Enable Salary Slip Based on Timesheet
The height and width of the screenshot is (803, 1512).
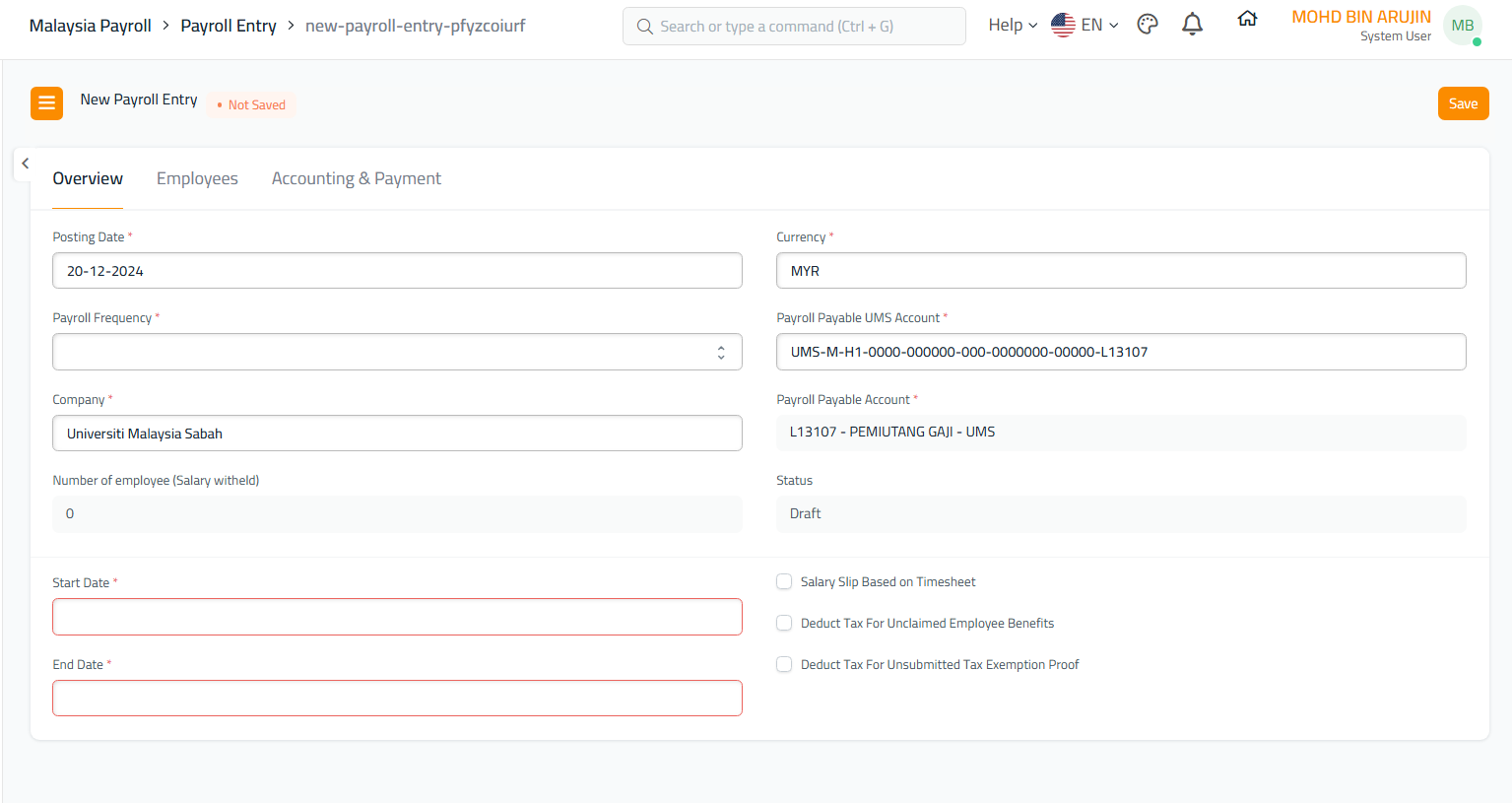tap(784, 582)
